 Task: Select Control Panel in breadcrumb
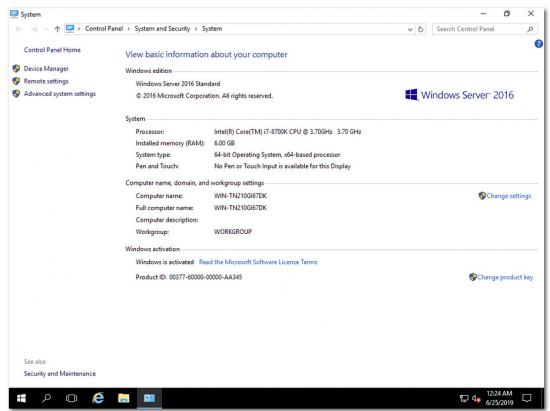pyautogui.click(x=104, y=29)
